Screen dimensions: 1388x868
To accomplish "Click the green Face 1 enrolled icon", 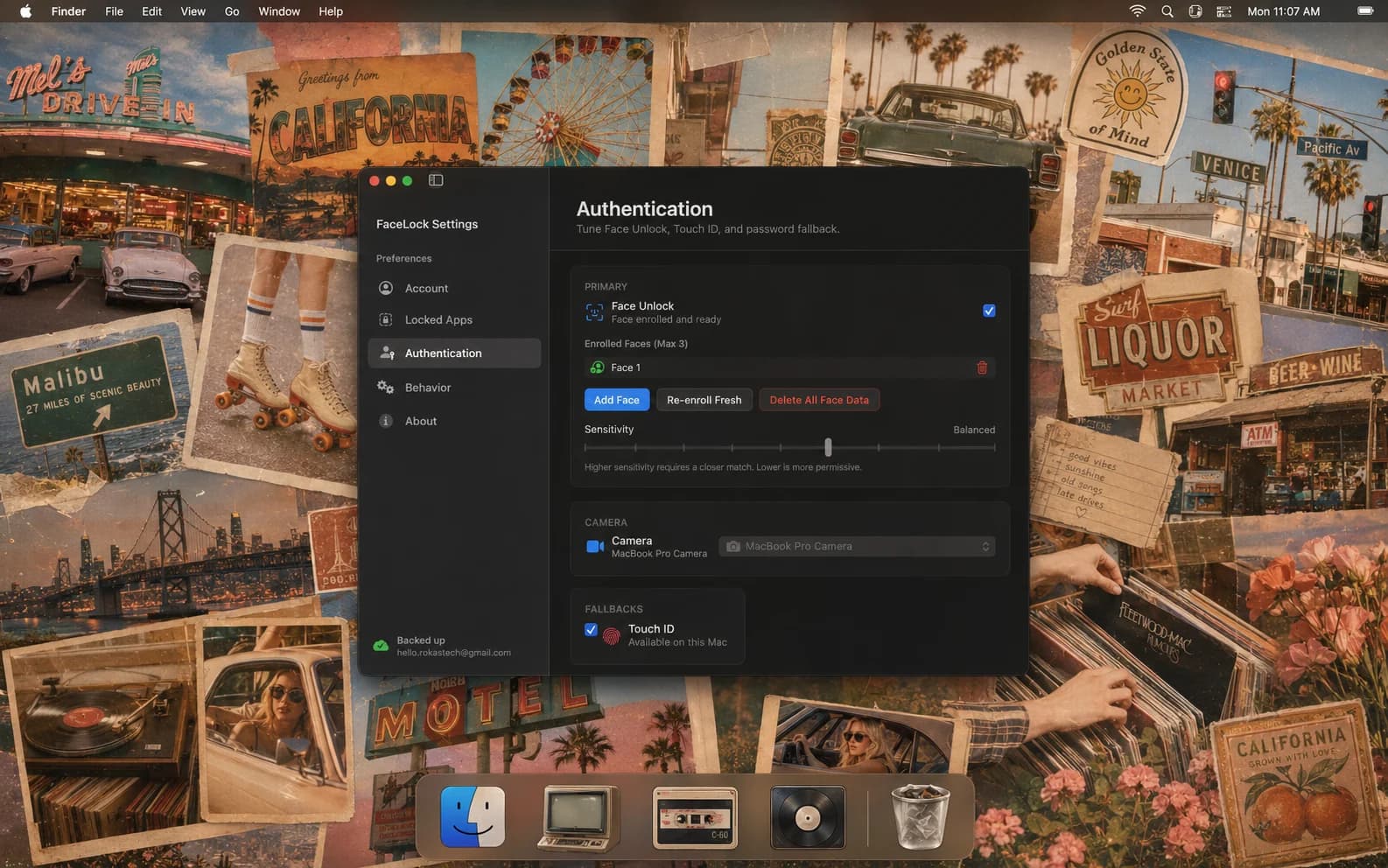I will tap(597, 367).
